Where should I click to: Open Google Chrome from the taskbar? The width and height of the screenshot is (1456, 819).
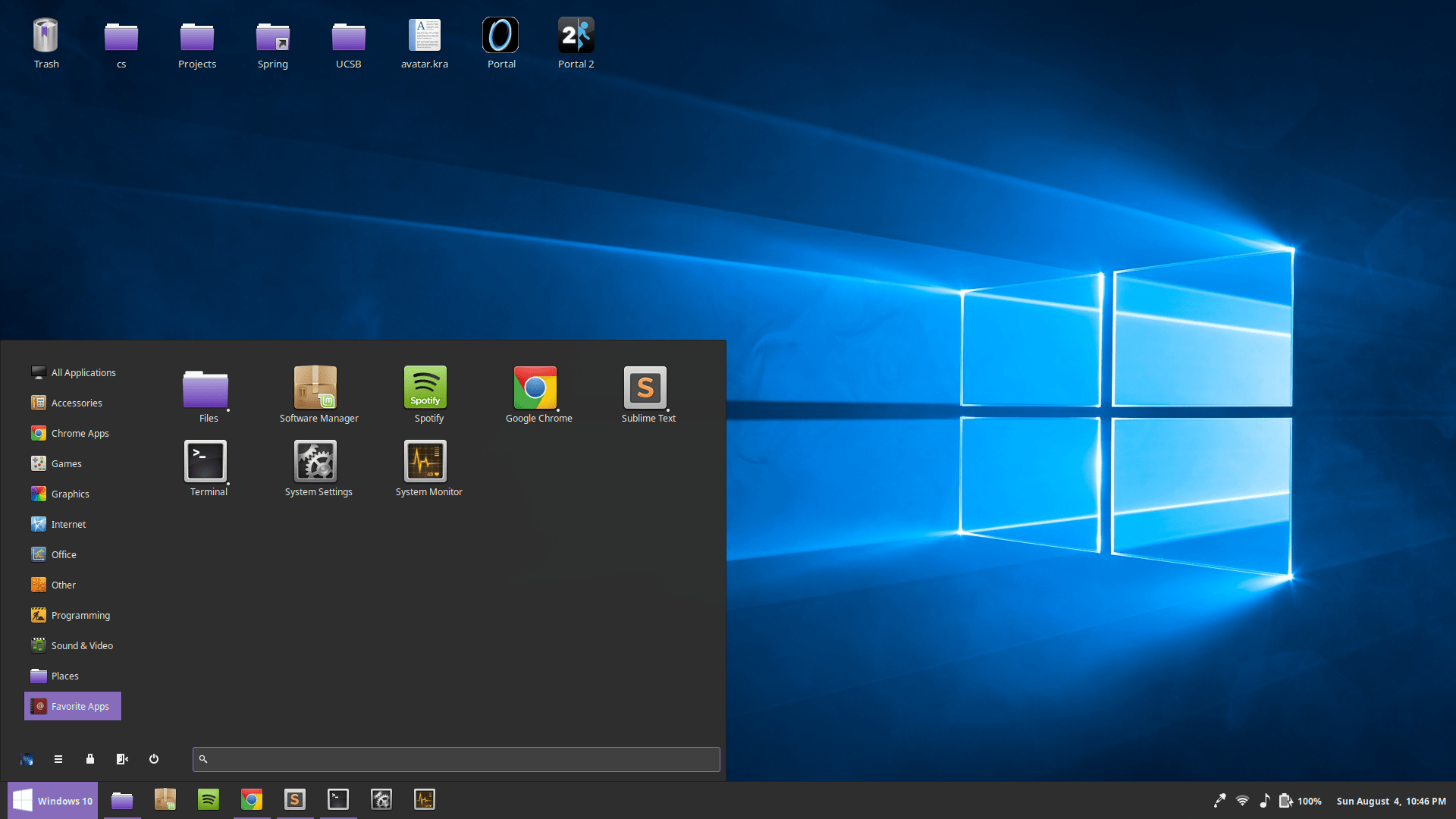click(252, 800)
